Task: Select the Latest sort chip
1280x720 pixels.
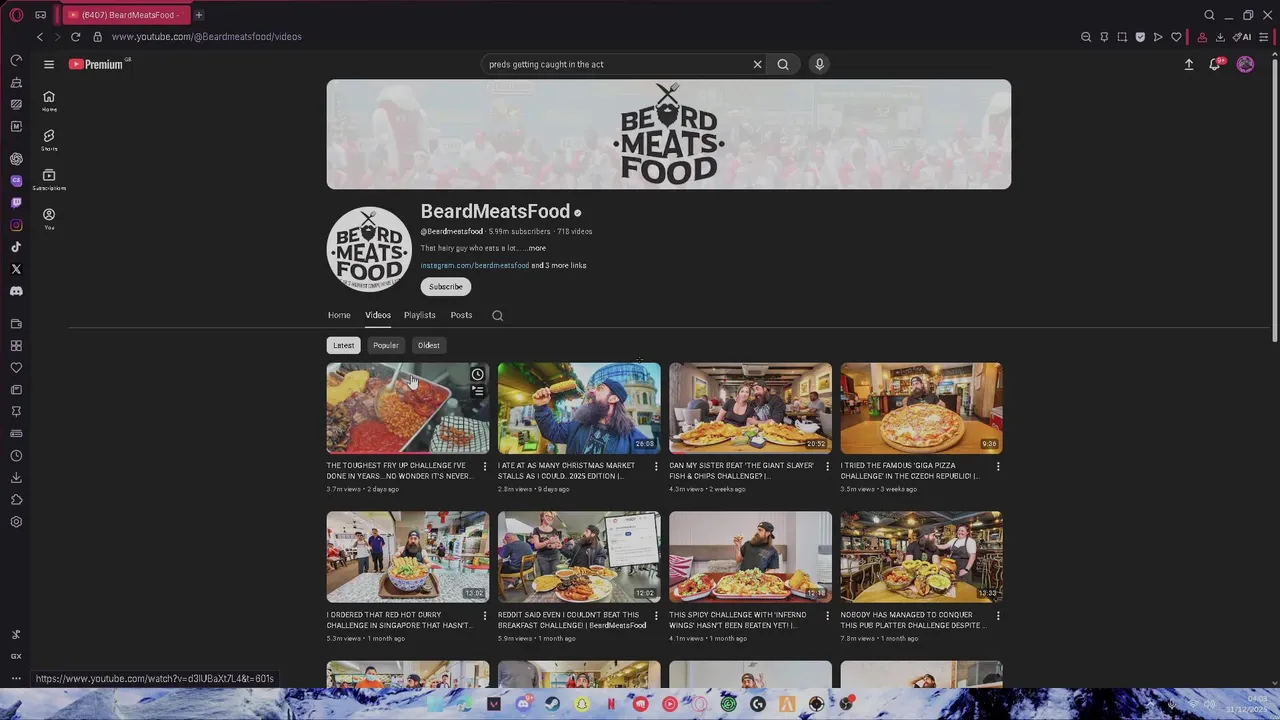Action: click(343, 345)
